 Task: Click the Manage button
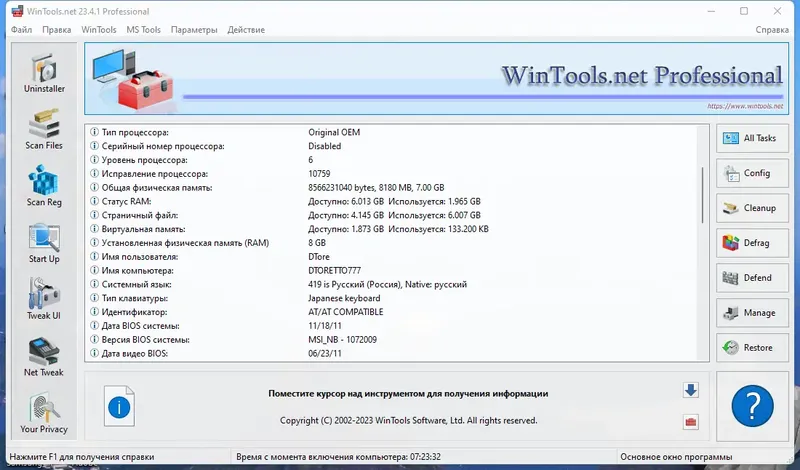(752, 313)
